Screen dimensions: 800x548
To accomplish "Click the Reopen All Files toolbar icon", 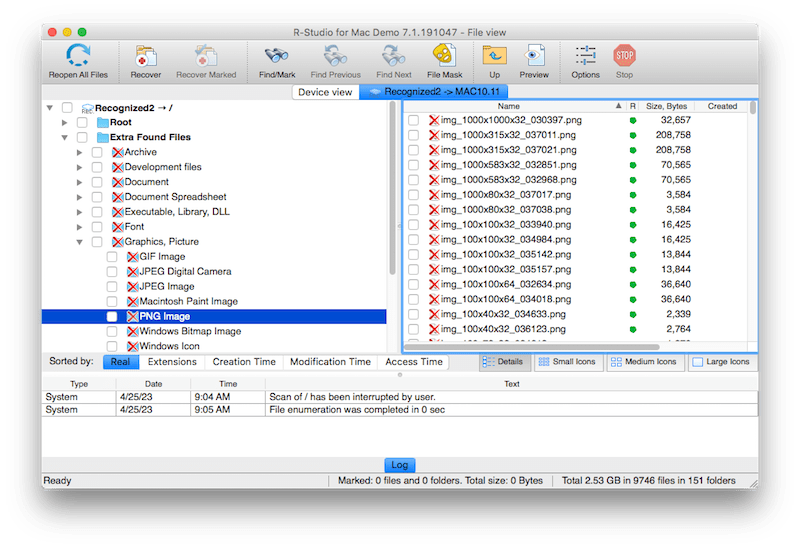I will (75, 56).
